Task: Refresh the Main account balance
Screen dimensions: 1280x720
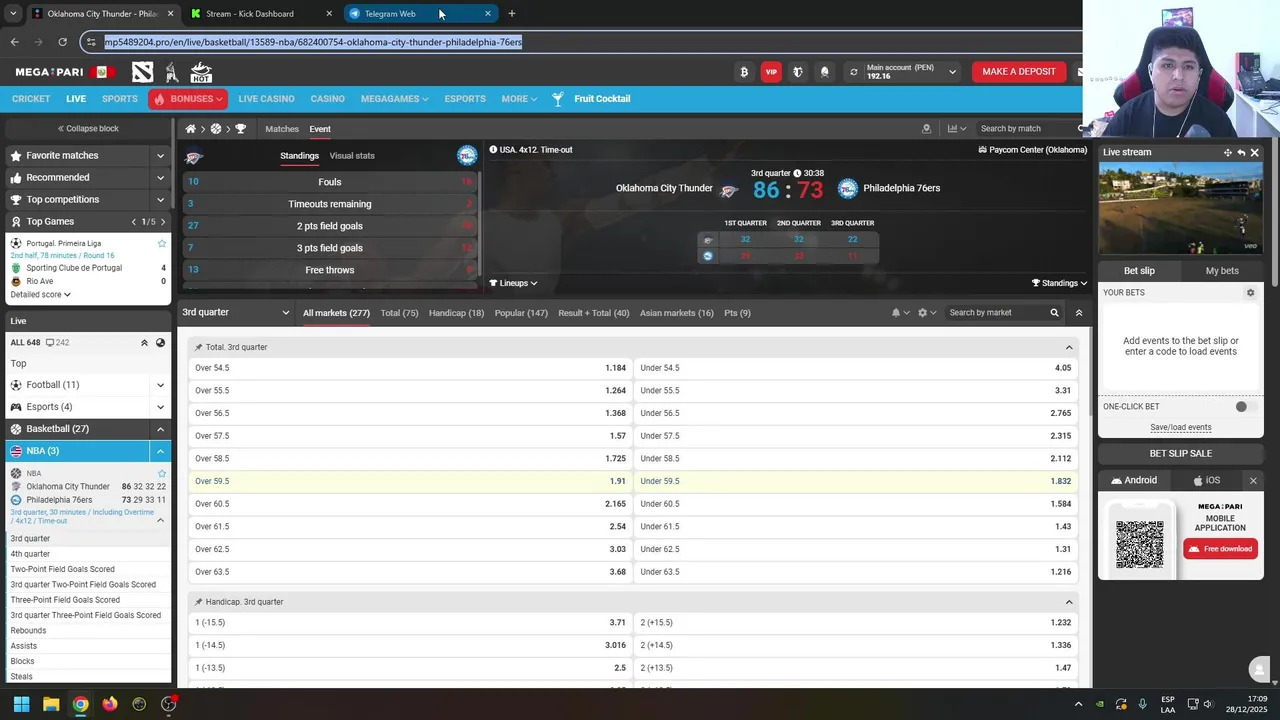Action: [x=853, y=72]
